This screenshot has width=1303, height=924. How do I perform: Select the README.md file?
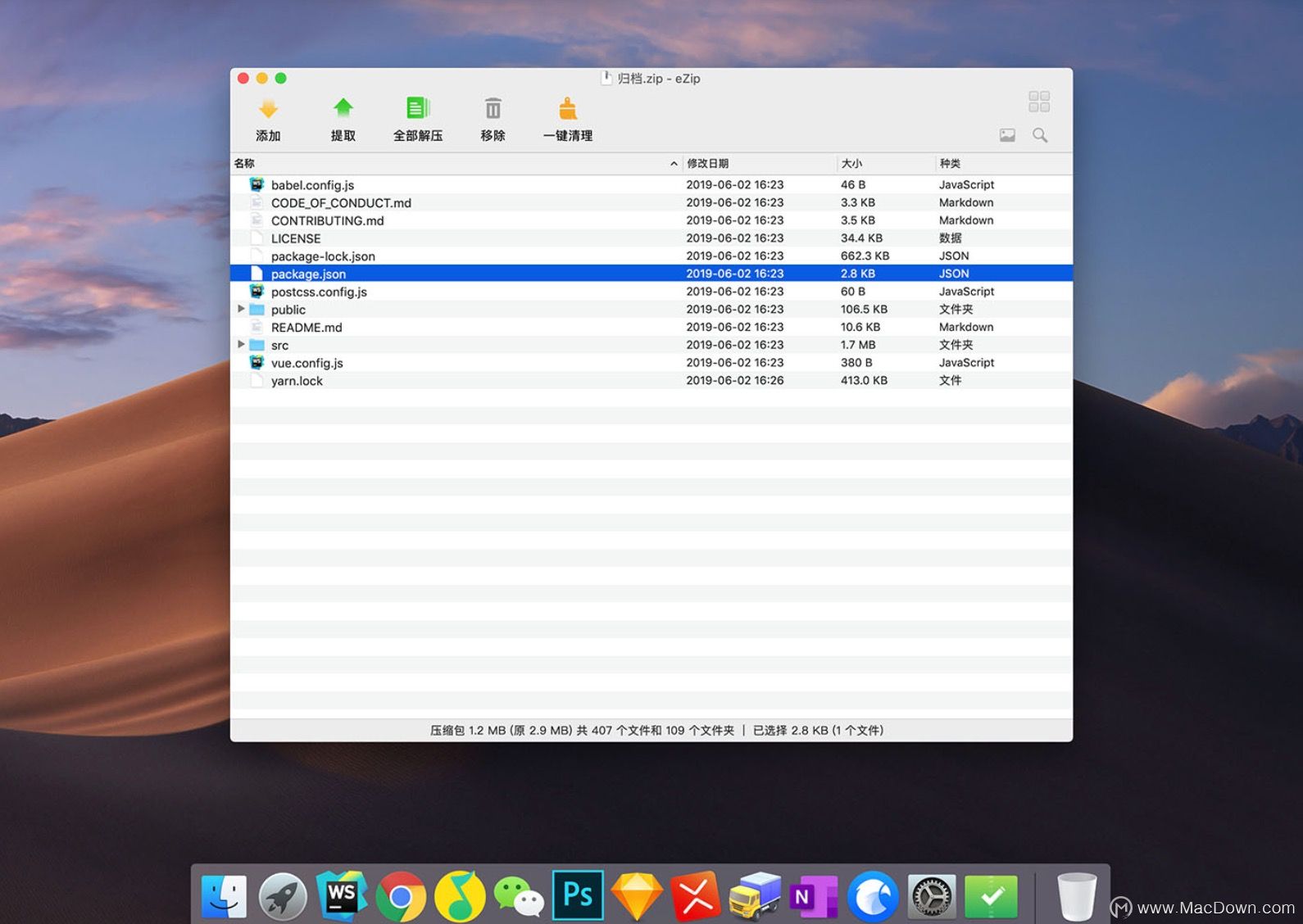[x=306, y=328]
